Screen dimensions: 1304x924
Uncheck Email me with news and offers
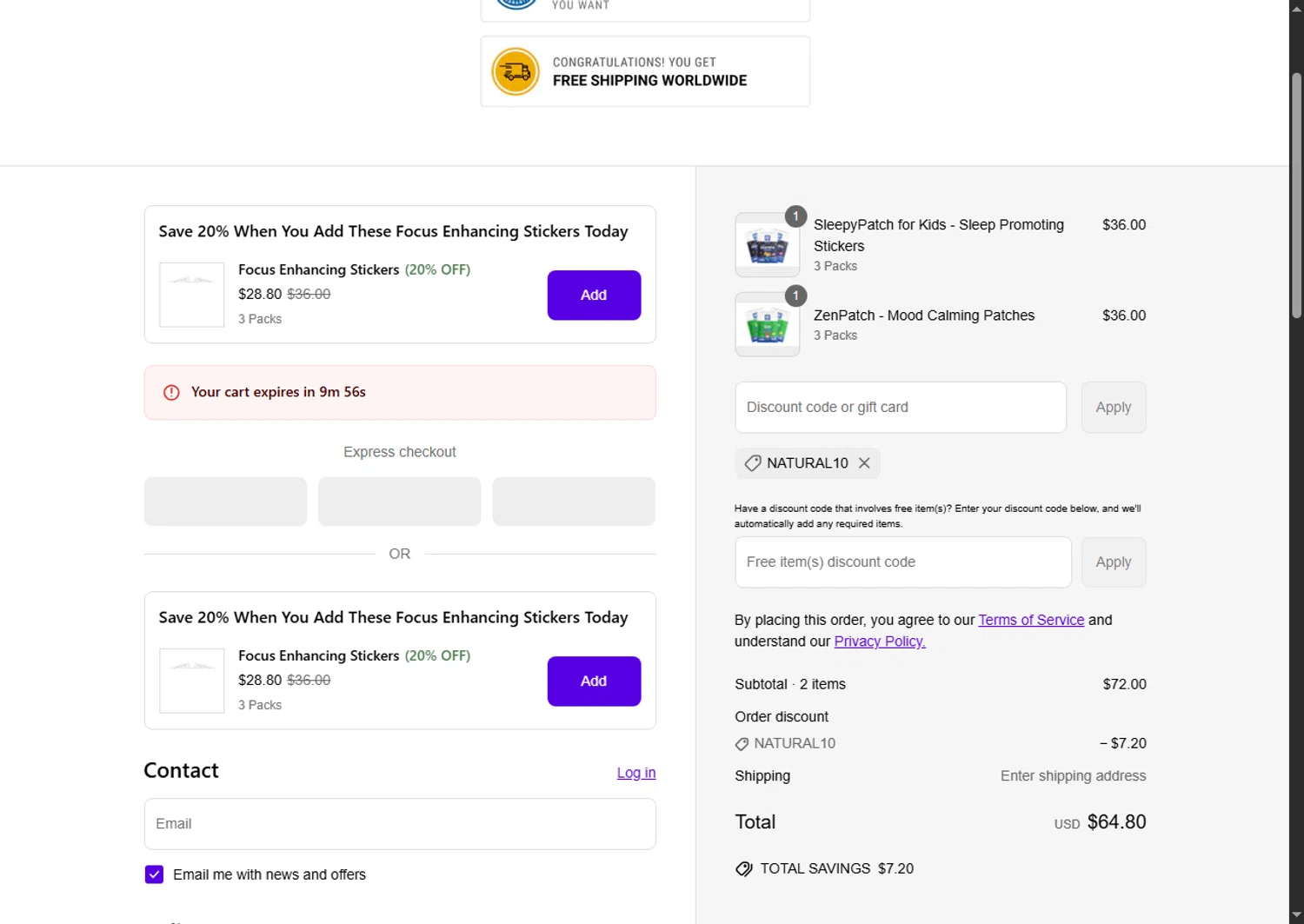click(x=154, y=874)
